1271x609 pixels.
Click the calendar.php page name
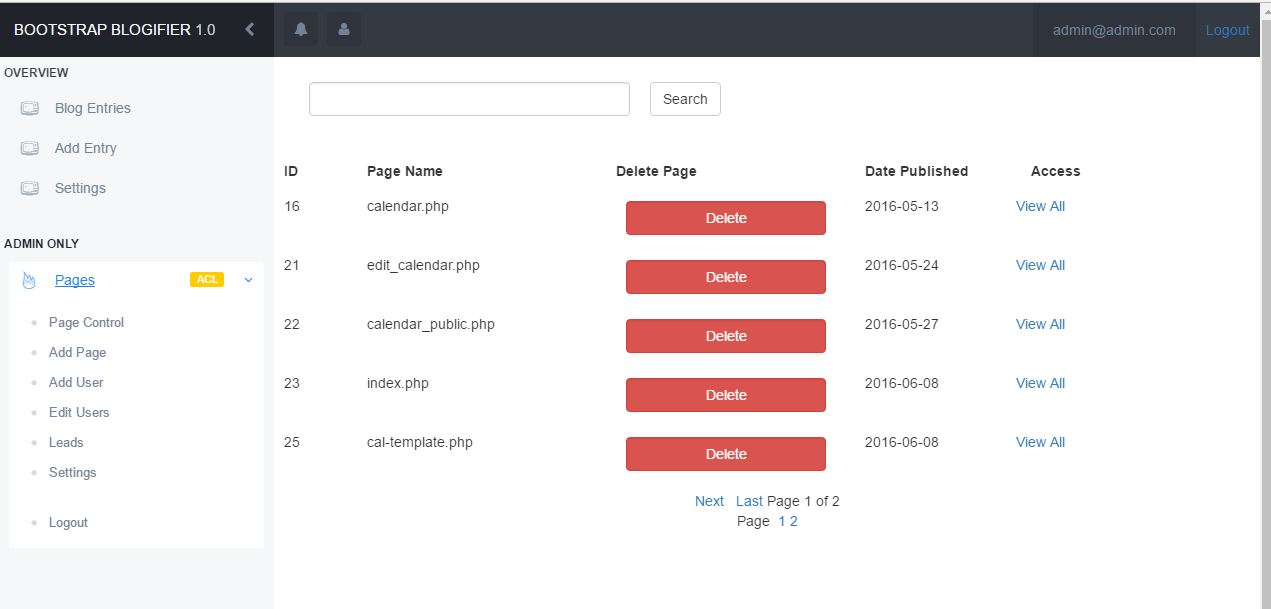point(408,206)
